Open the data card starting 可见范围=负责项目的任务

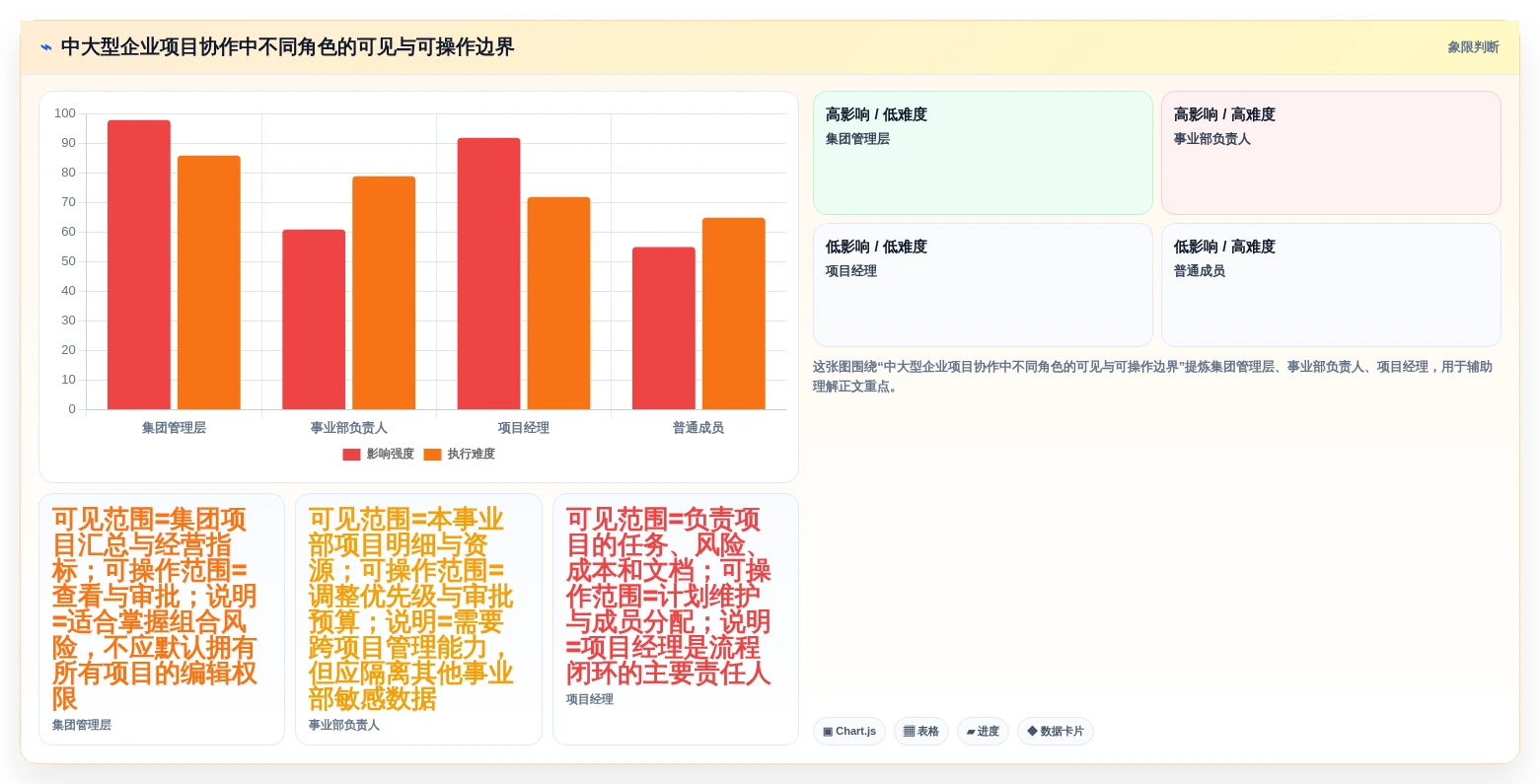[676, 619]
